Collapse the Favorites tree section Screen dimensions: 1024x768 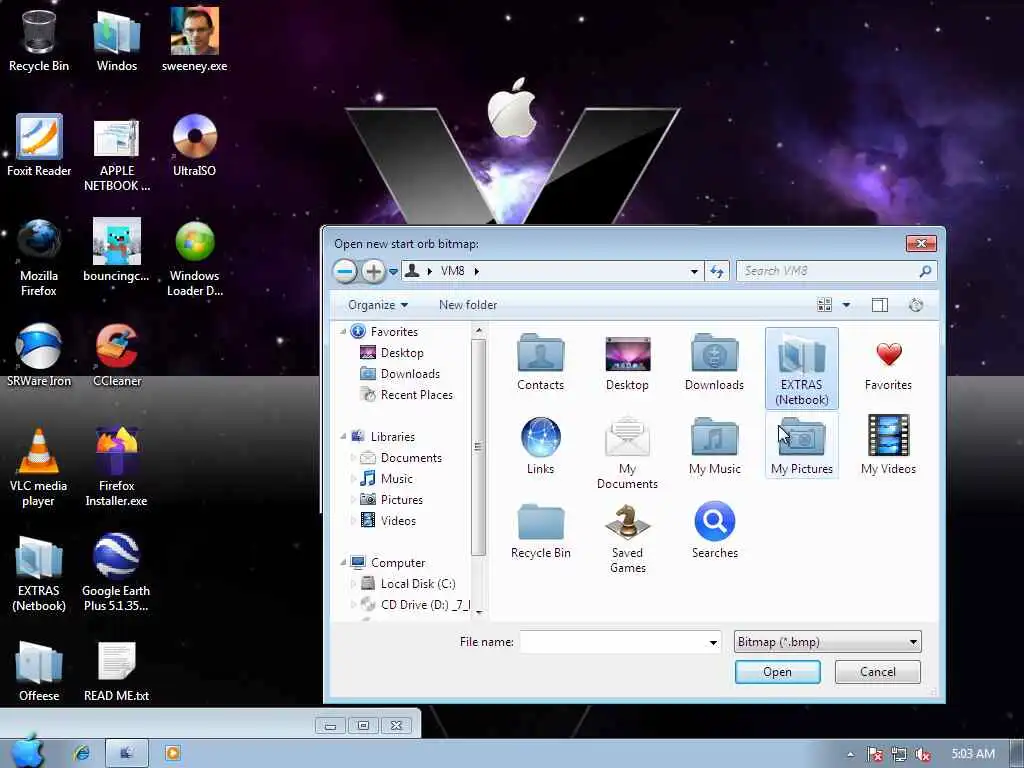coord(344,332)
